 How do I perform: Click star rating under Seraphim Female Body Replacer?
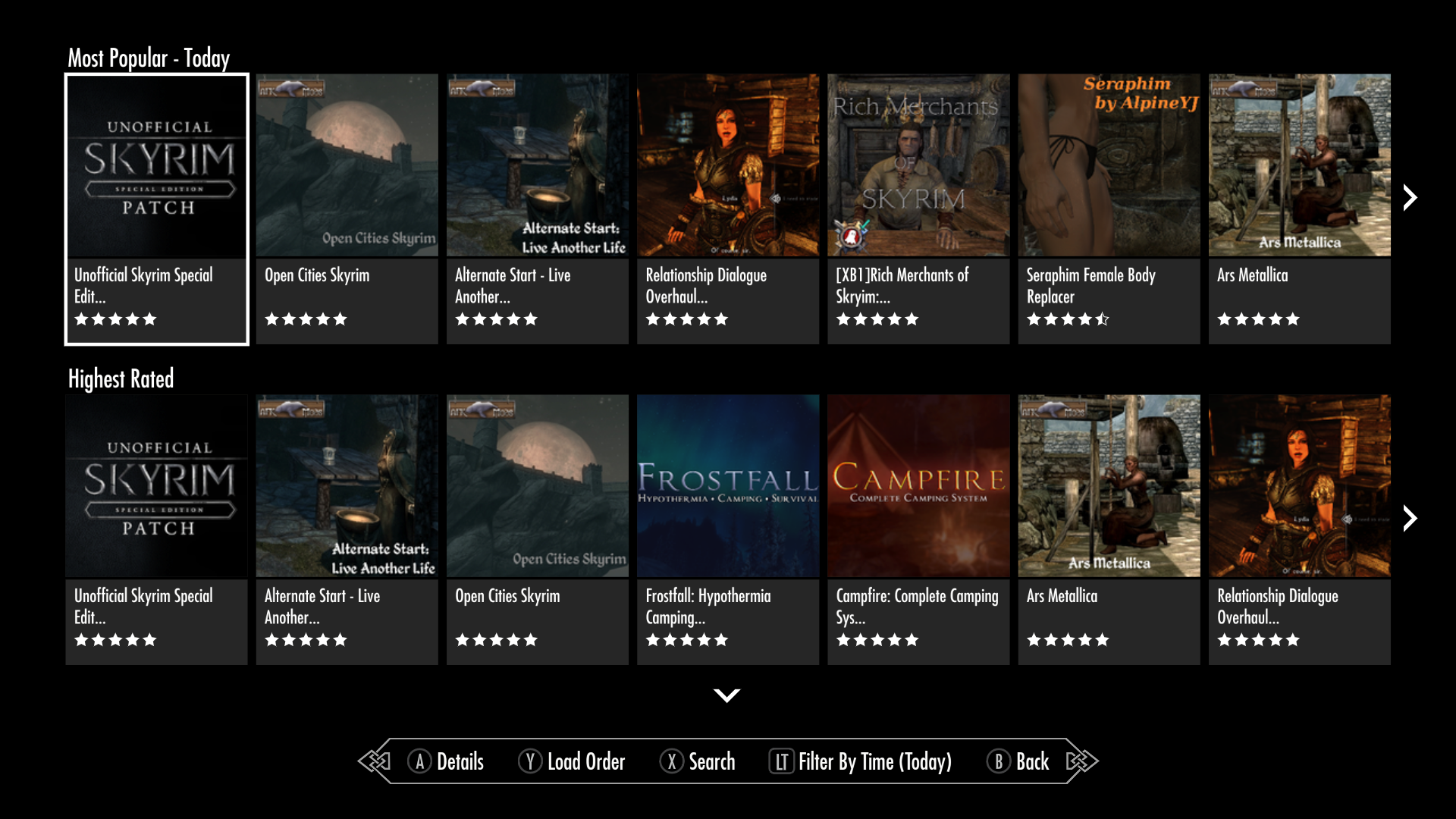(1068, 319)
